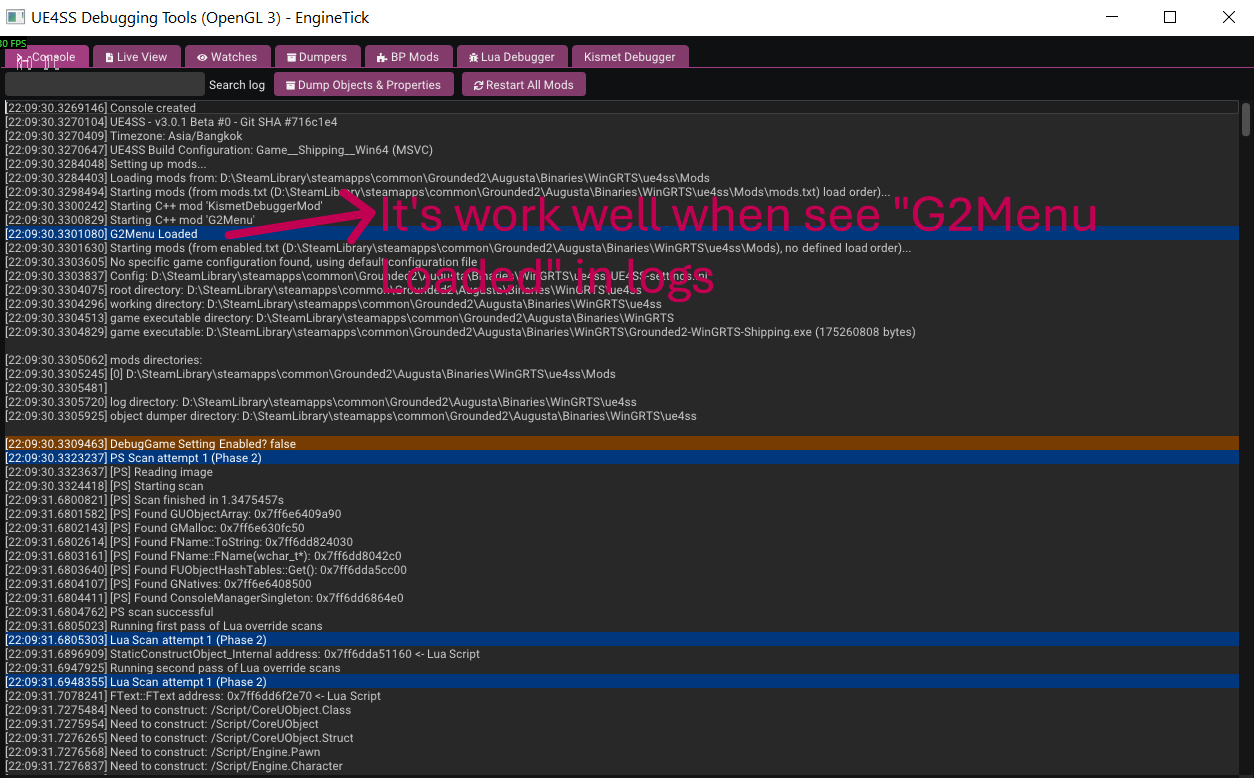Click the Search log input field
The height and width of the screenshot is (778, 1254).
click(x=105, y=85)
